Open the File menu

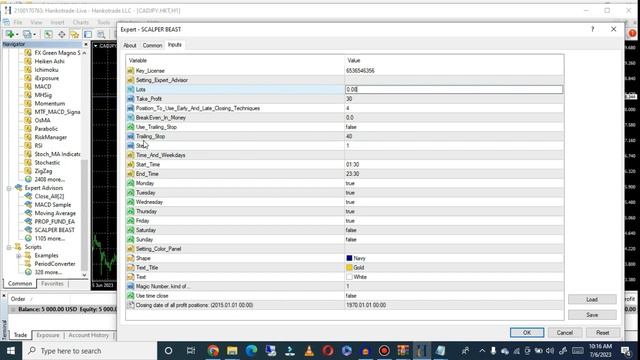18,22
